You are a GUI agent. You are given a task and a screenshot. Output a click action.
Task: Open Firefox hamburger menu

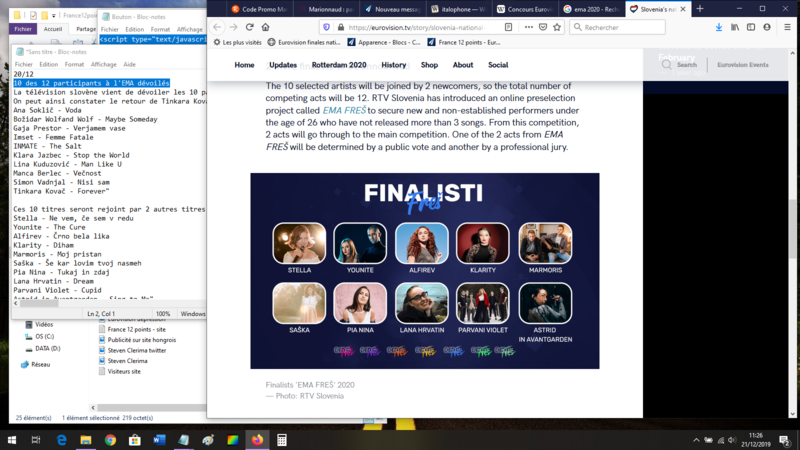click(787, 27)
